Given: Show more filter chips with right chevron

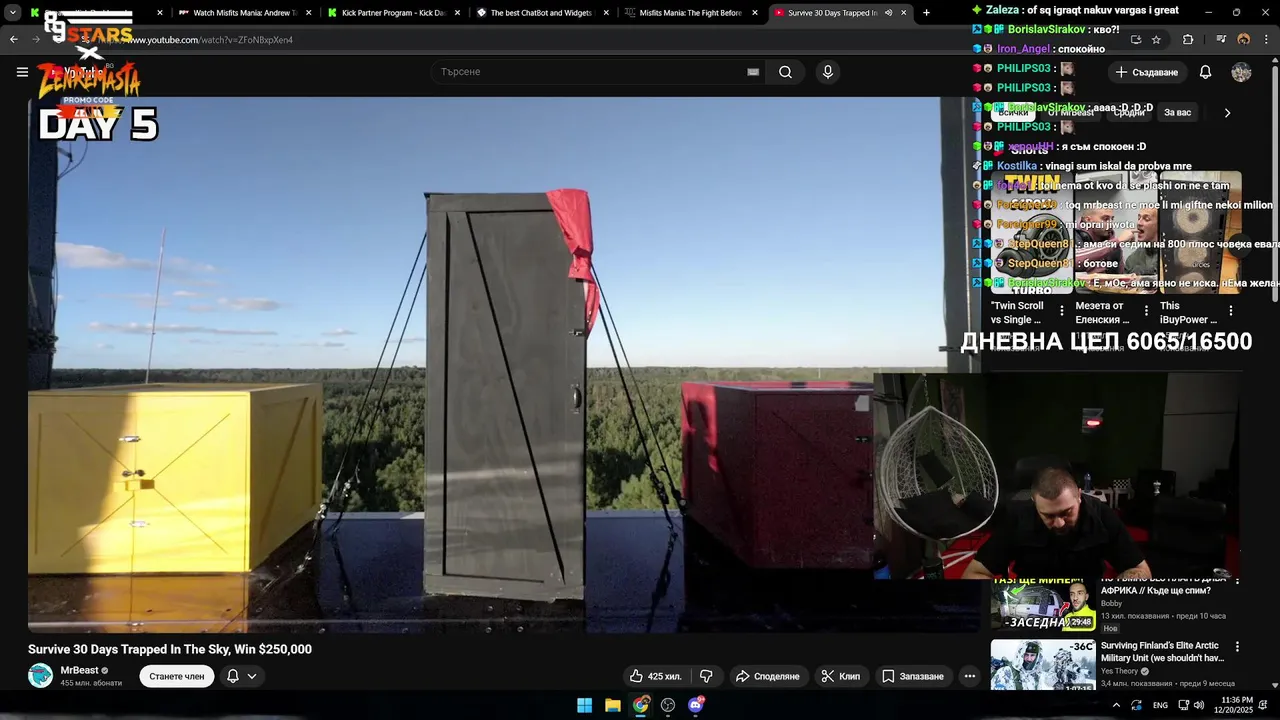Looking at the screenshot, I should (x=1227, y=113).
